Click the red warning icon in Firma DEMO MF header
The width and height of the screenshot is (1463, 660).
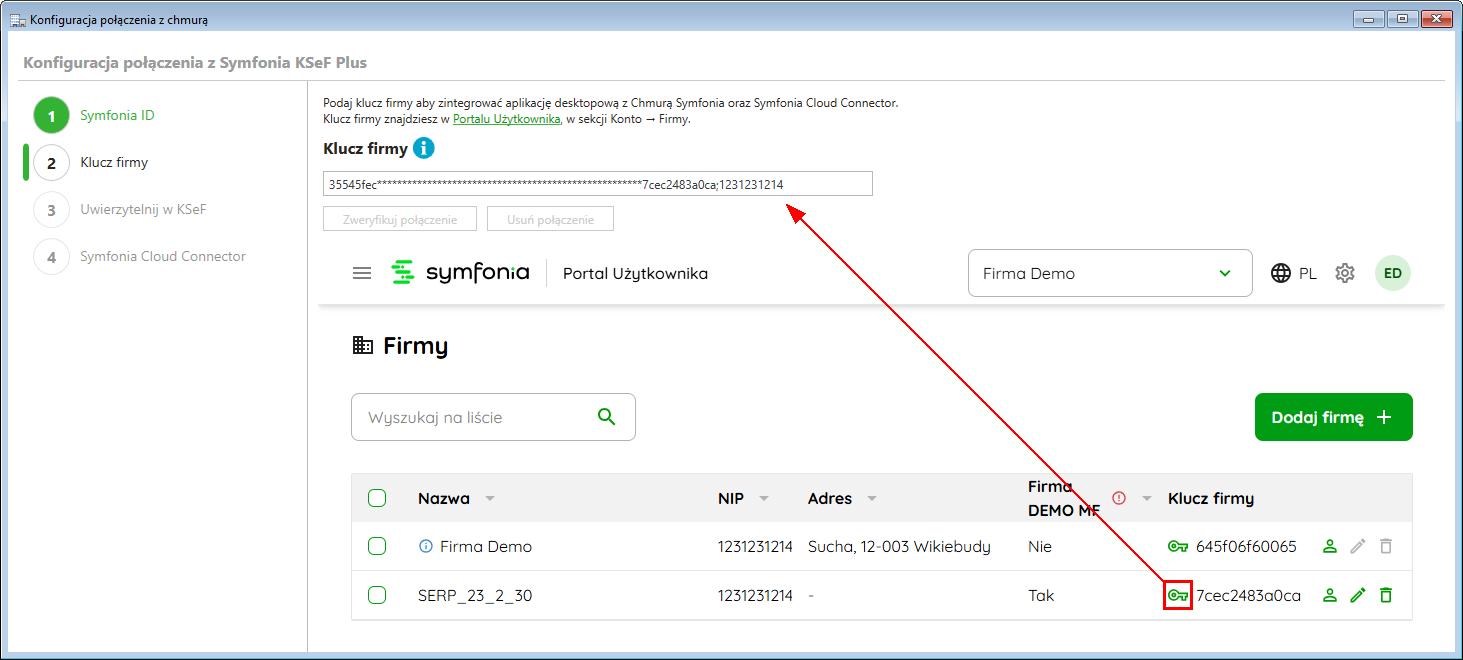point(1119,498)
